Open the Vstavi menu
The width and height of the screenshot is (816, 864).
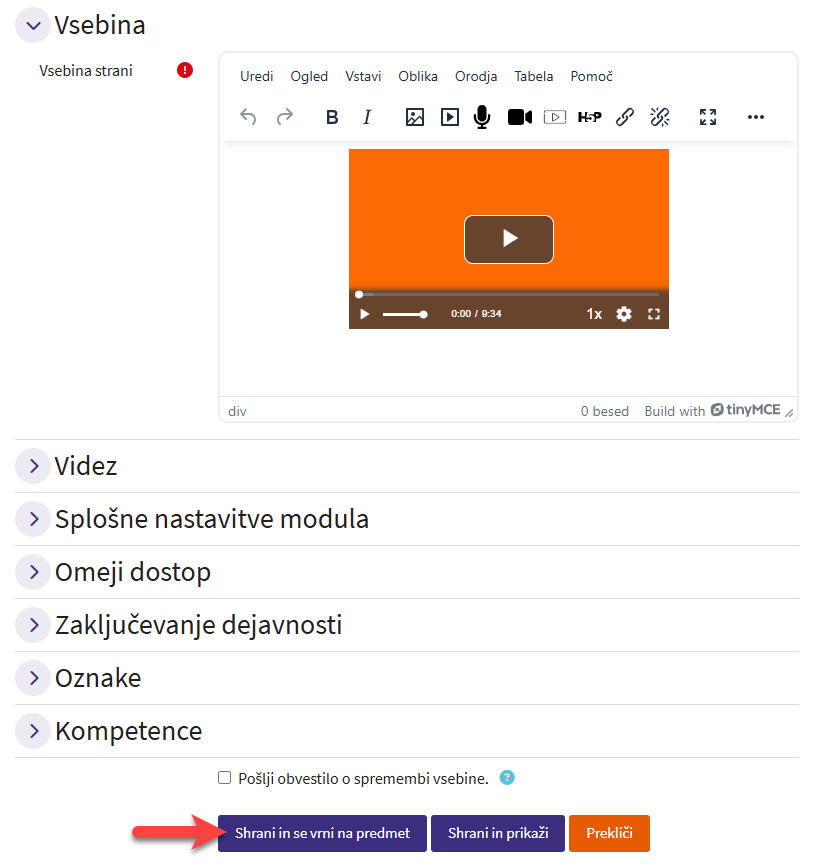coord(363,76)
